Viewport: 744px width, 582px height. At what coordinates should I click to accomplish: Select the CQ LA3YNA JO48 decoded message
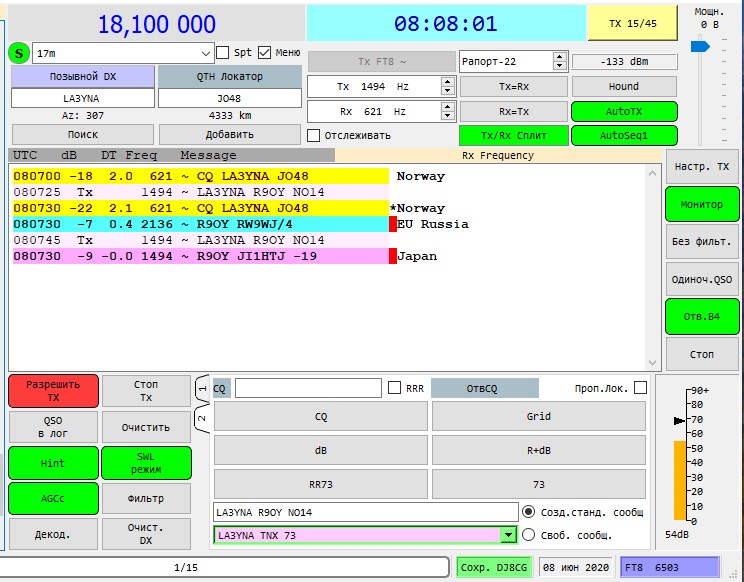click(x=200, y=176)
